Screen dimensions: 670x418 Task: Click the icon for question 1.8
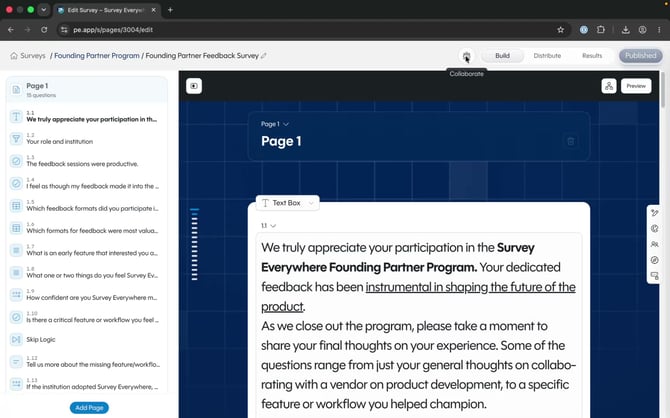coord(16,272)
